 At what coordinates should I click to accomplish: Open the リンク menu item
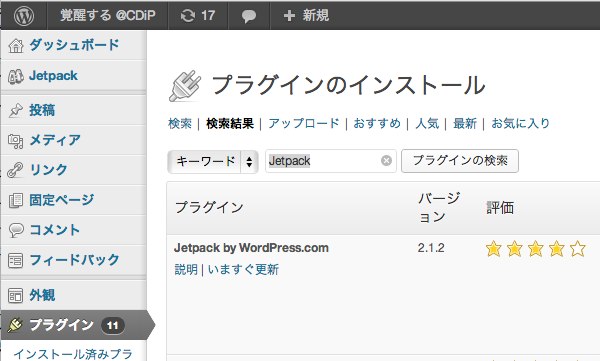[x=49, y=170]
